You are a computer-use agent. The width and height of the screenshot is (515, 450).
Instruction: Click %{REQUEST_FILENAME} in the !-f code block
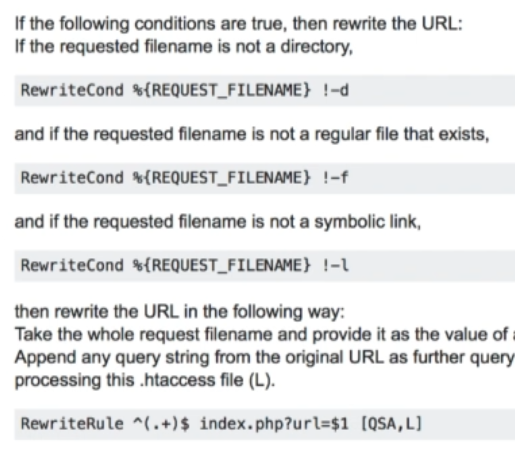pyautogui.click(x=222, y=178)
